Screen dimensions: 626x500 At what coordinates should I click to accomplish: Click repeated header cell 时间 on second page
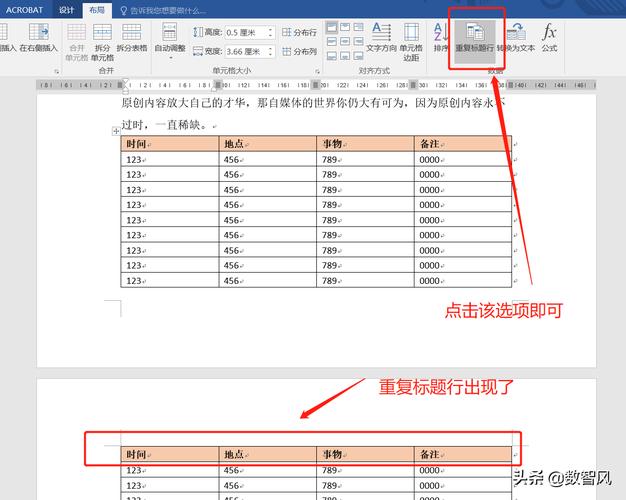click(170, 454)
